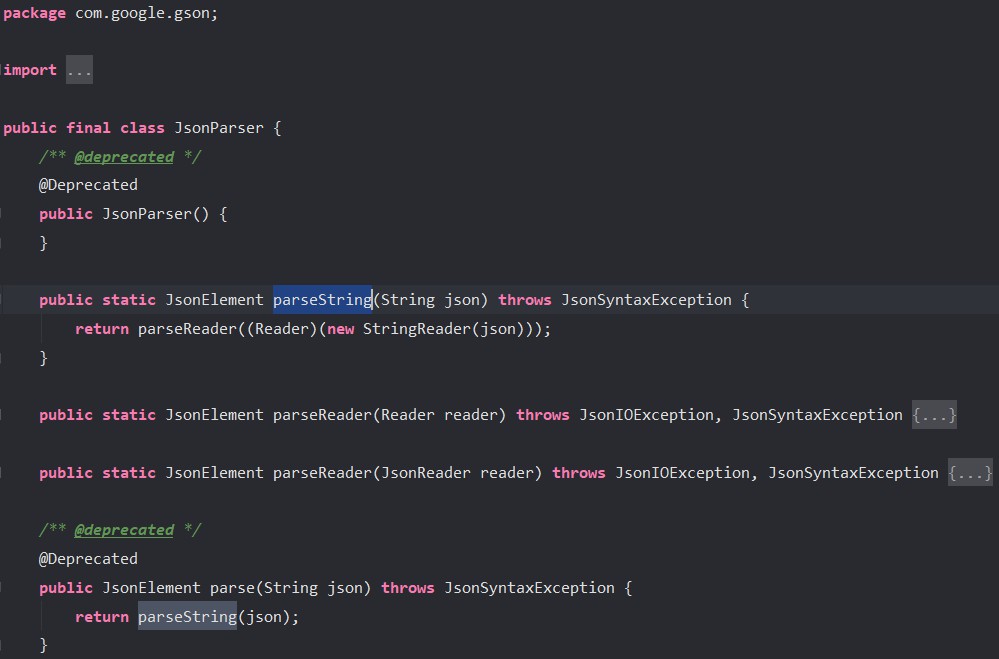Click @Deprecated annotation above JsonParser constructor
The width and height of the screenshot is (999, 659).
tap(88, 185)
